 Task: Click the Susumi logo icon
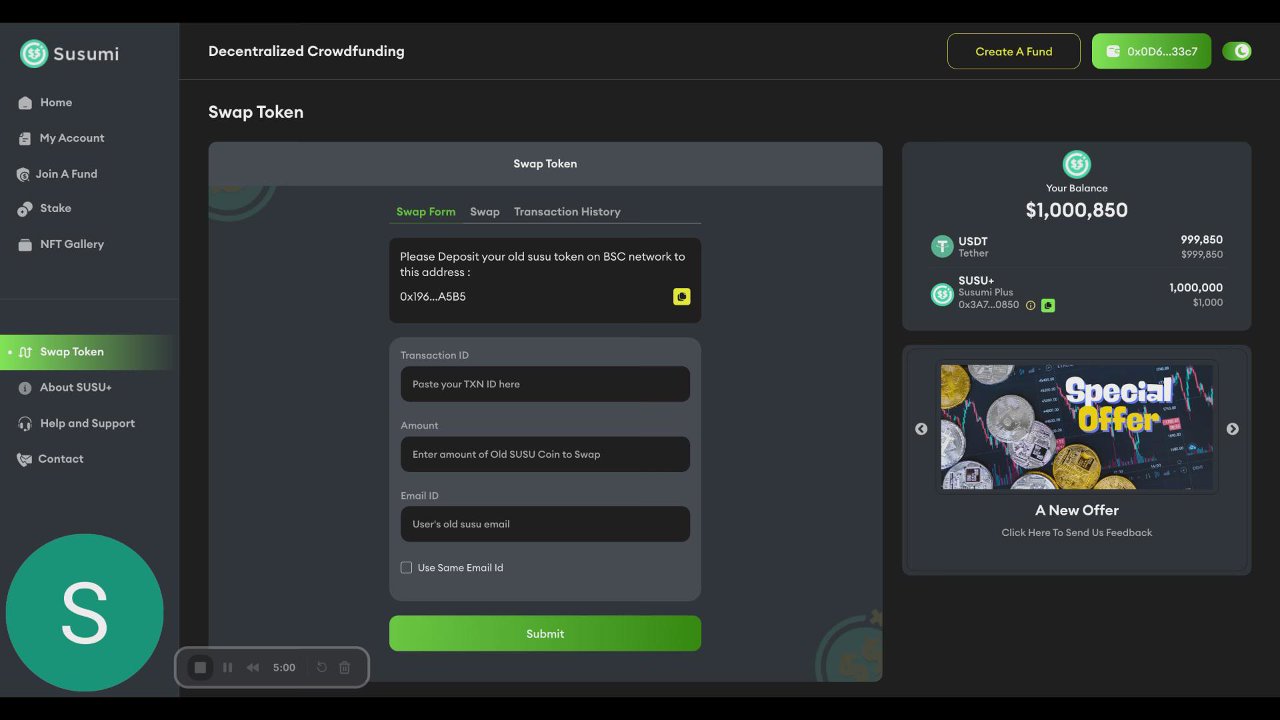tap(34, 54)
